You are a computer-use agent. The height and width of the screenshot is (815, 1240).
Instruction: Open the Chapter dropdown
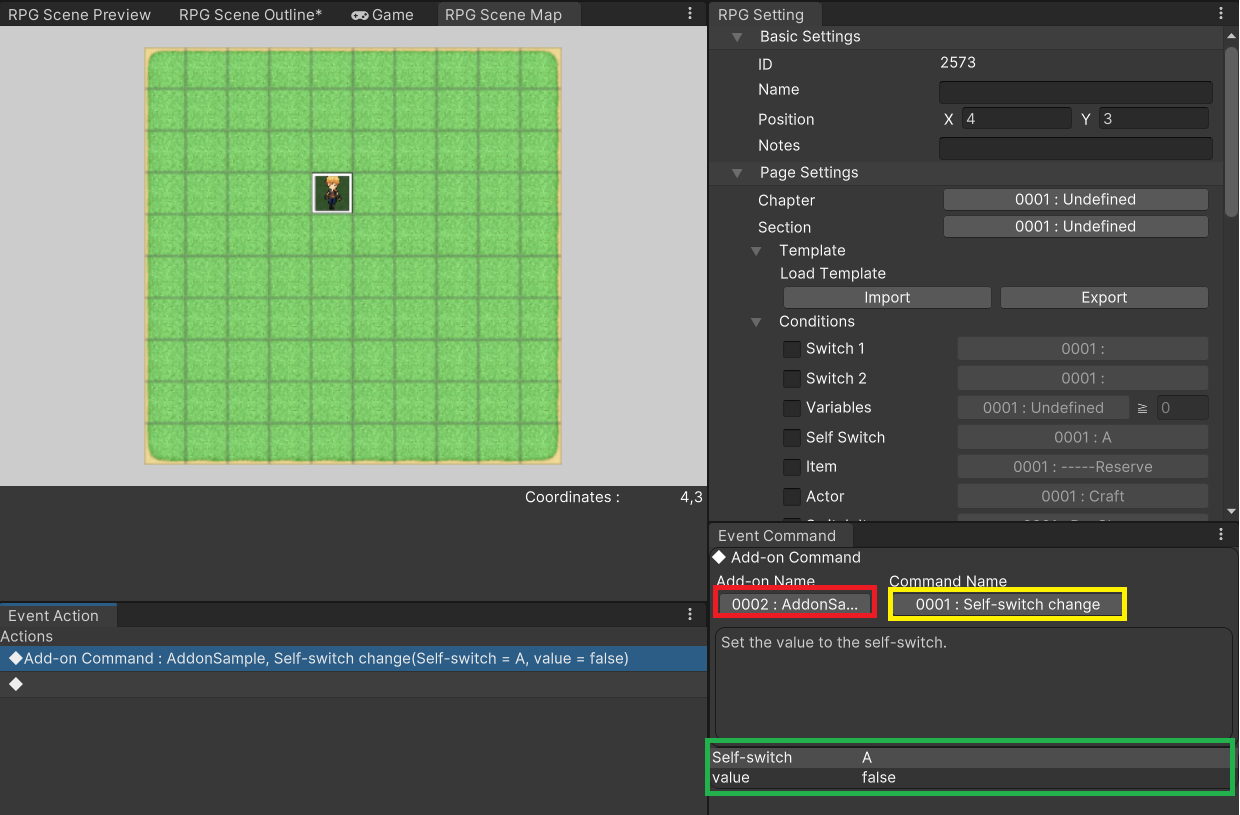(1075, 200)
